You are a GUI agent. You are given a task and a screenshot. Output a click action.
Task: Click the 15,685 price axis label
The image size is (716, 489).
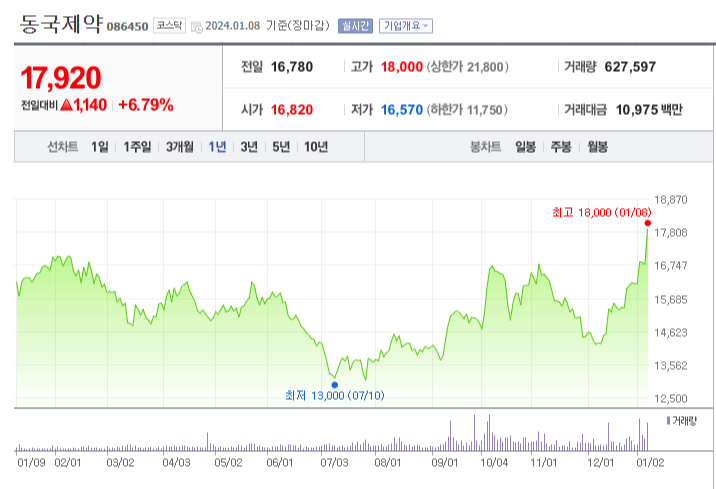[671, 300]
